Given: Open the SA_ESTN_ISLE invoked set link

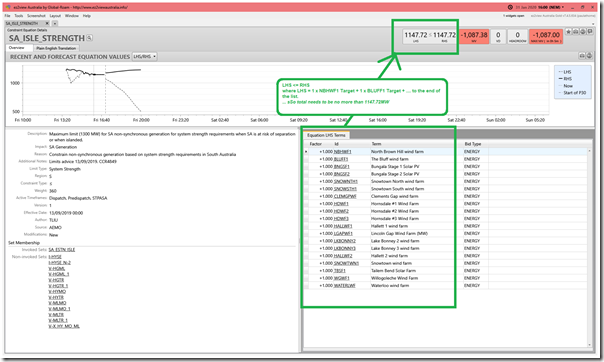Looking at the screenshot, I should tap(62, 250).
